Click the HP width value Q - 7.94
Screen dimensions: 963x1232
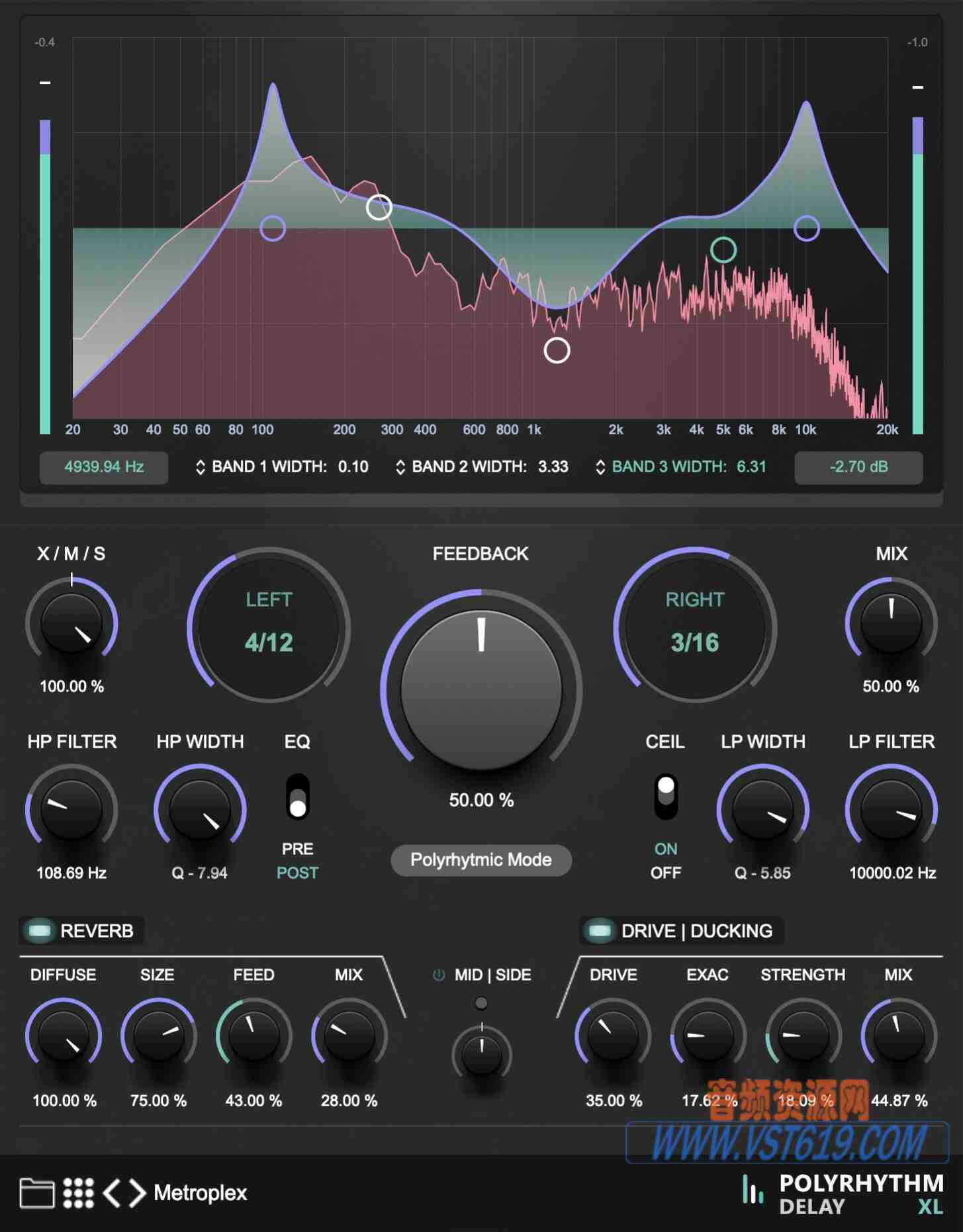coord(199,873)
